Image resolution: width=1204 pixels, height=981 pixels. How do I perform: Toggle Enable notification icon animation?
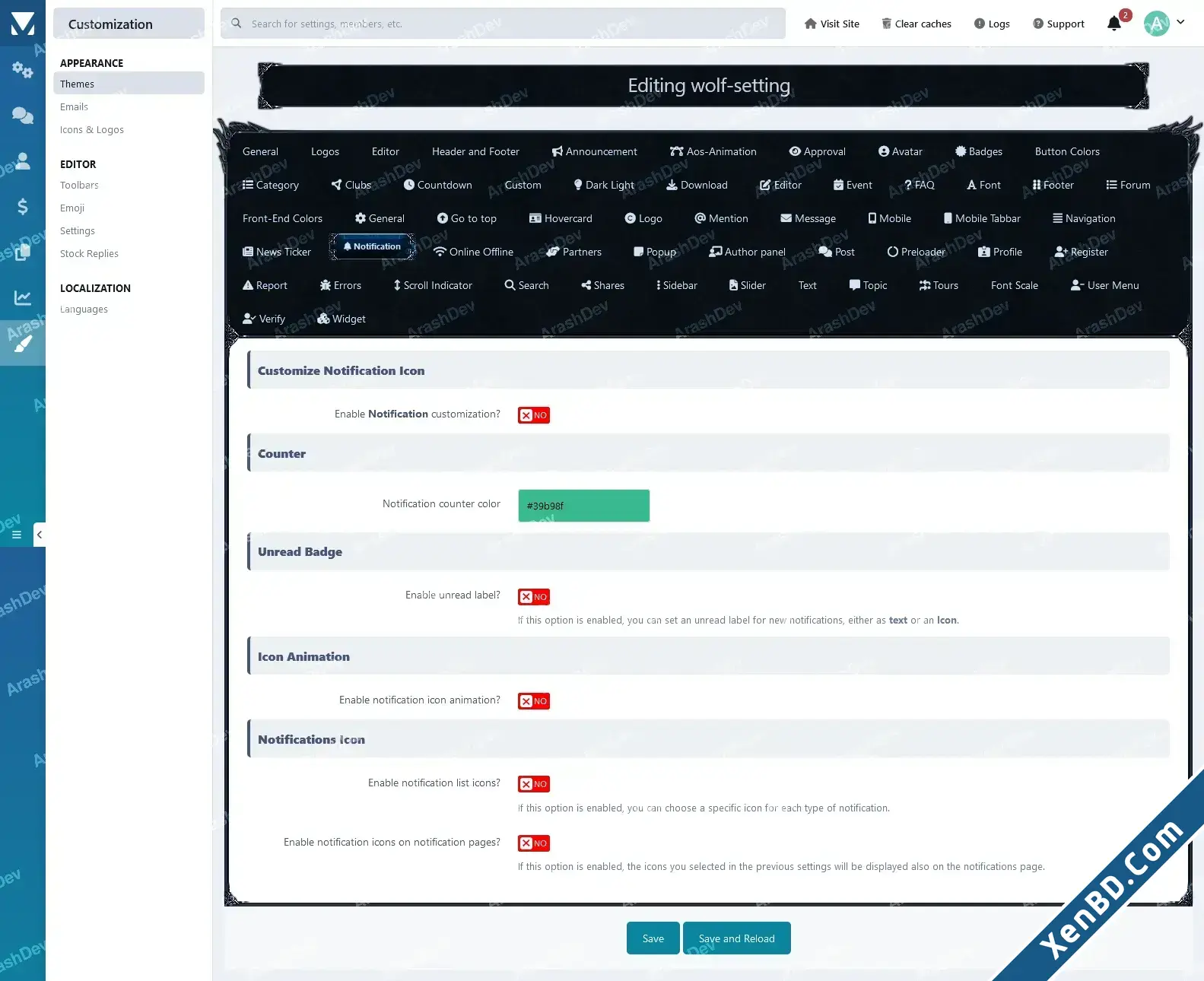[534, 701]
